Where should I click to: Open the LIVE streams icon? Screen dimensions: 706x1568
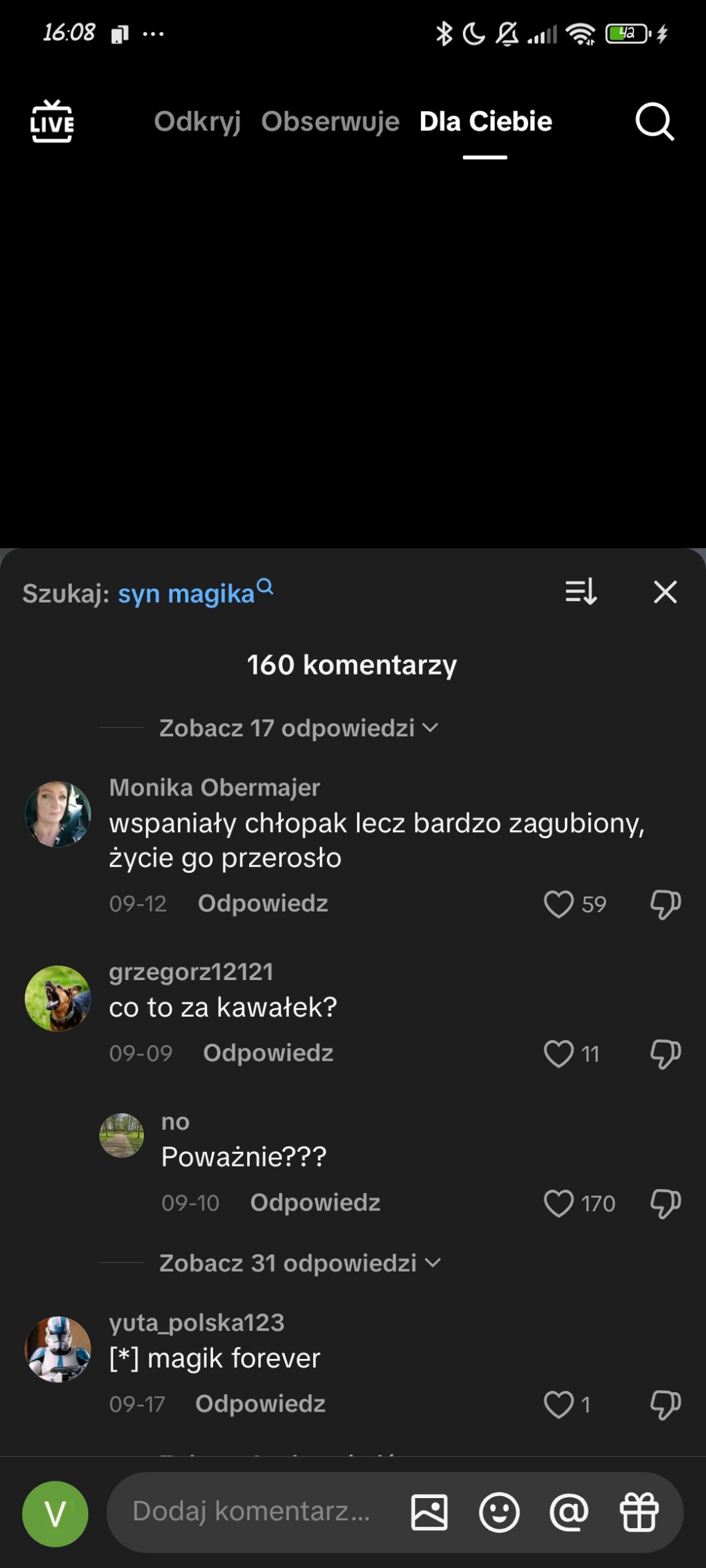tap(52, 122)
